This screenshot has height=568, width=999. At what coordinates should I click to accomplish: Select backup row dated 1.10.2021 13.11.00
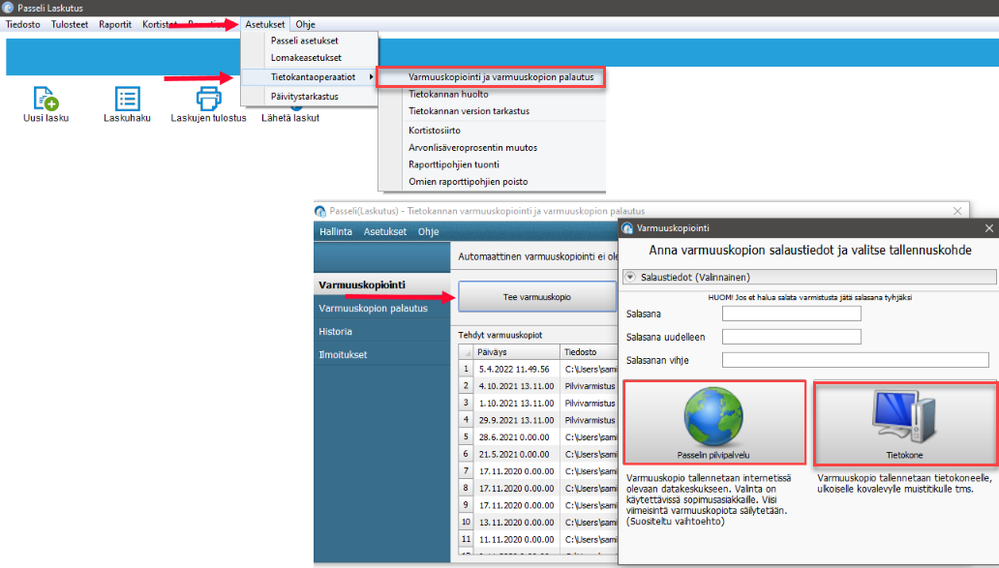point(538,403)
